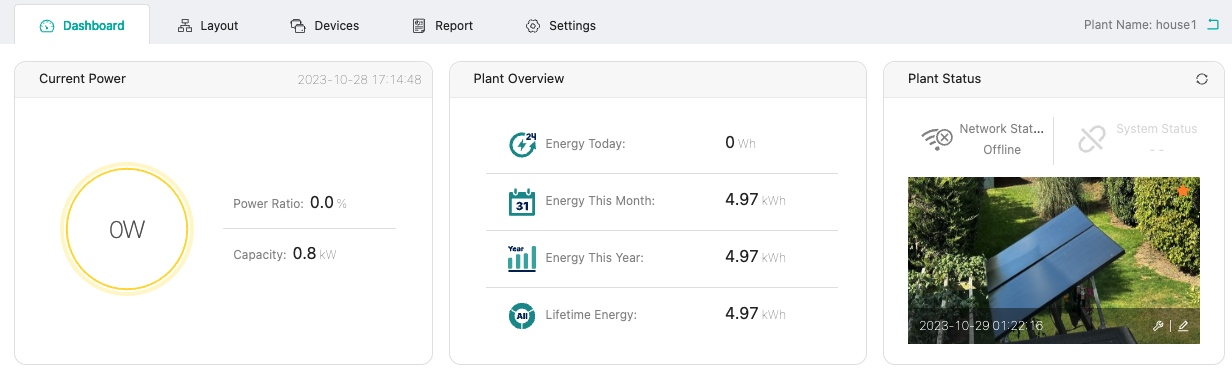Viewport: 1232px width, 368px height.
Task: Click the 0W current power gauge
Action: 127,229
